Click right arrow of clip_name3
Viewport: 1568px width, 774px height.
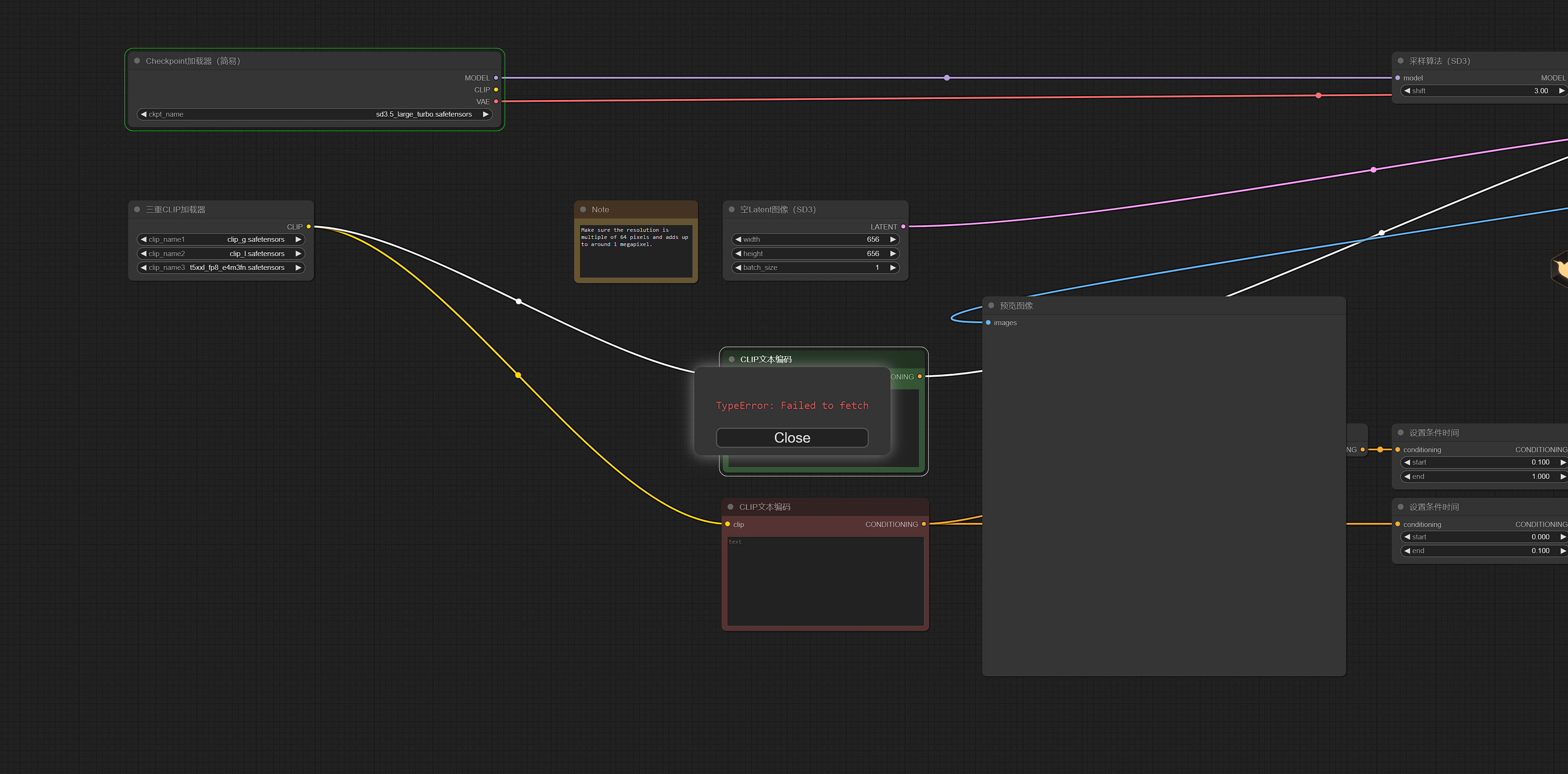click(298, 268)
